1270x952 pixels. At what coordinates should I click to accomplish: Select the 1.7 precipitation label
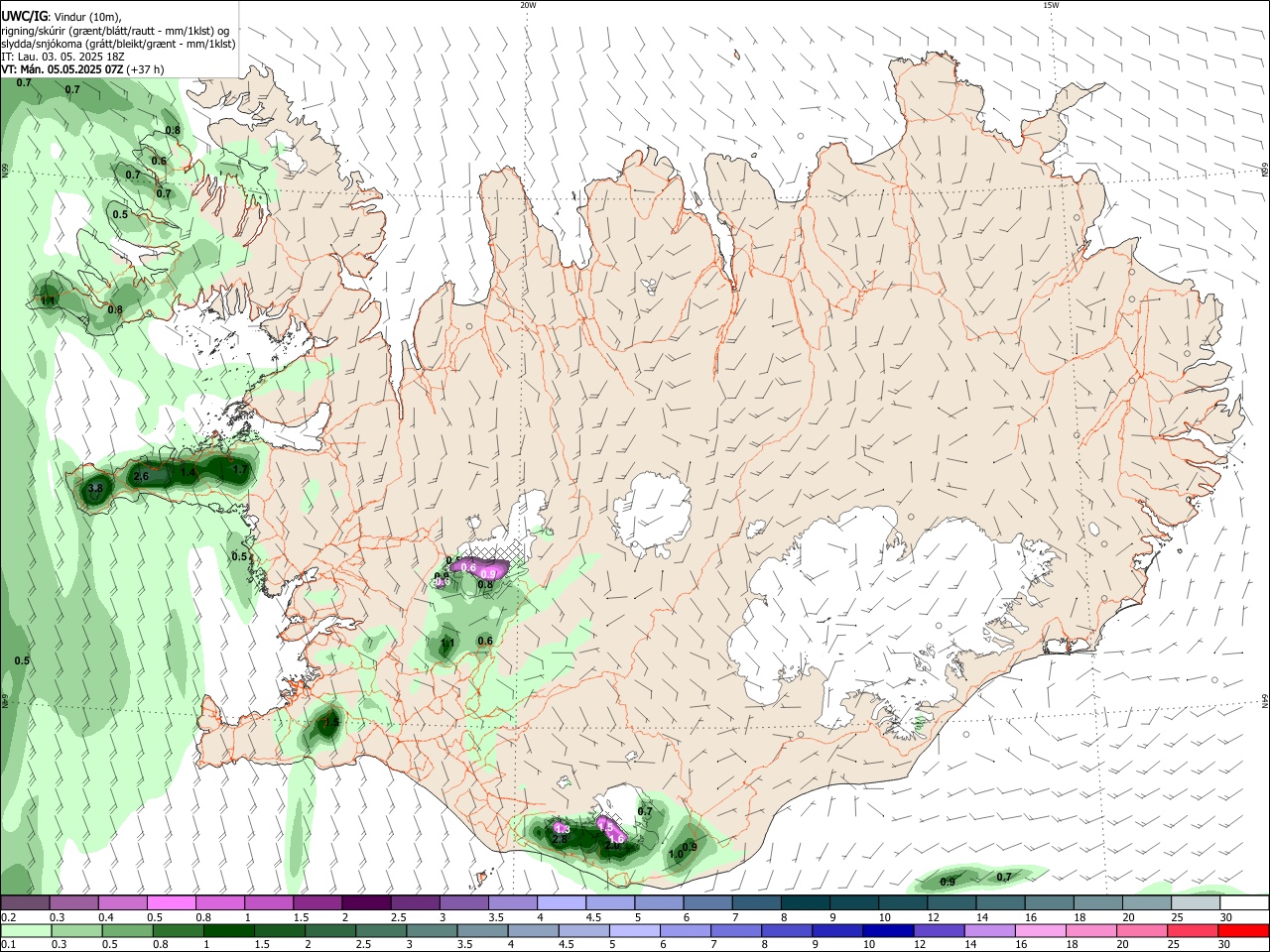pyautogui.click(x=240, y=470)
